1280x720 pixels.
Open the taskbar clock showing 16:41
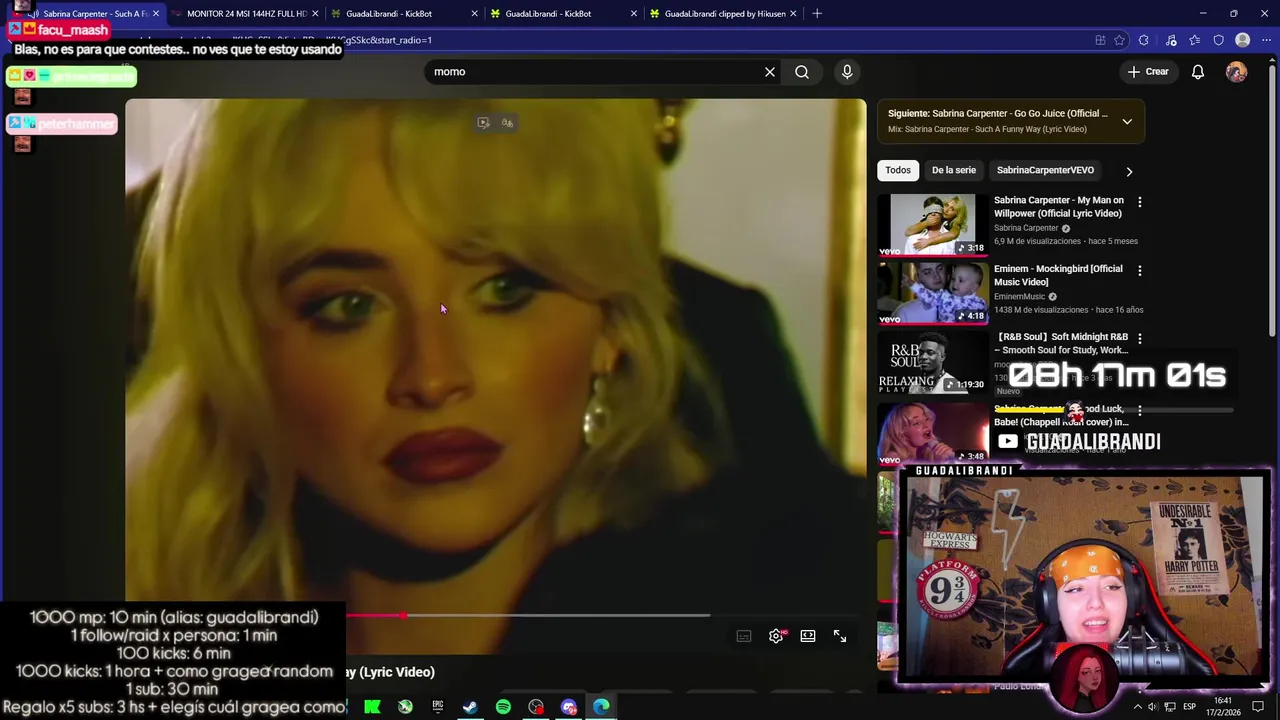pyautogui.click(x=1223, y=707)
